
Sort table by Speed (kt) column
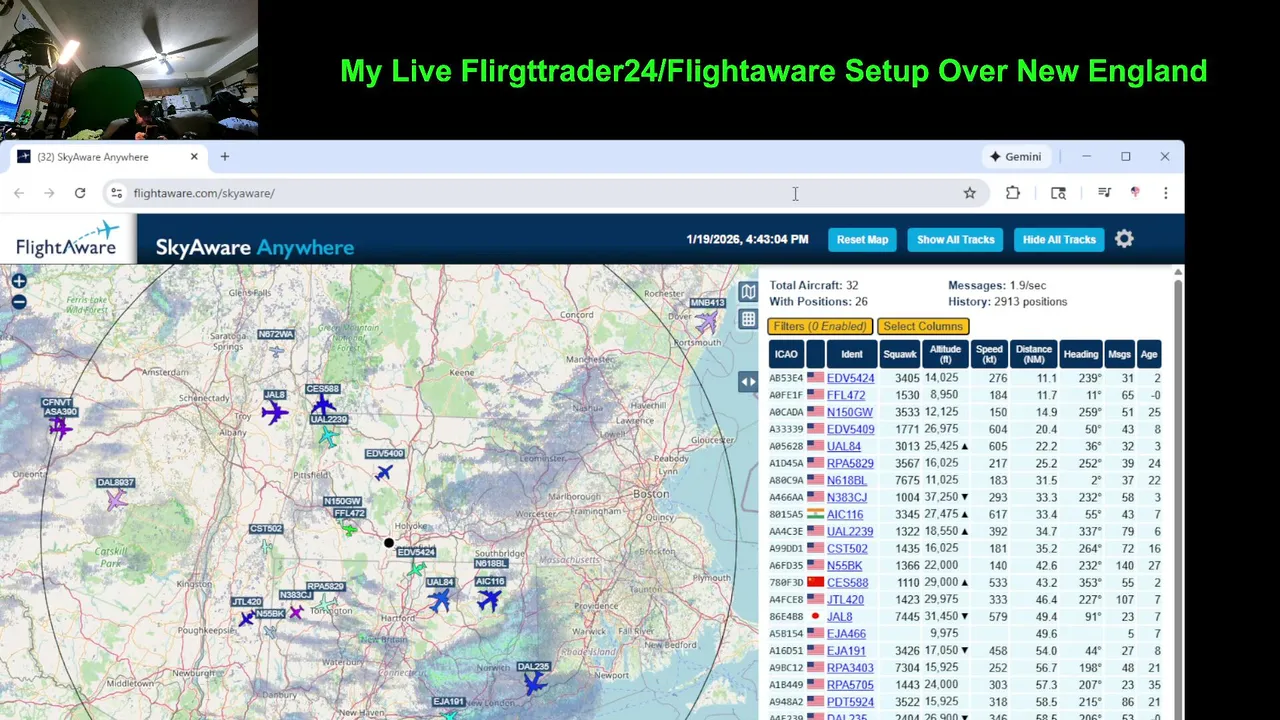pos(989,354)
